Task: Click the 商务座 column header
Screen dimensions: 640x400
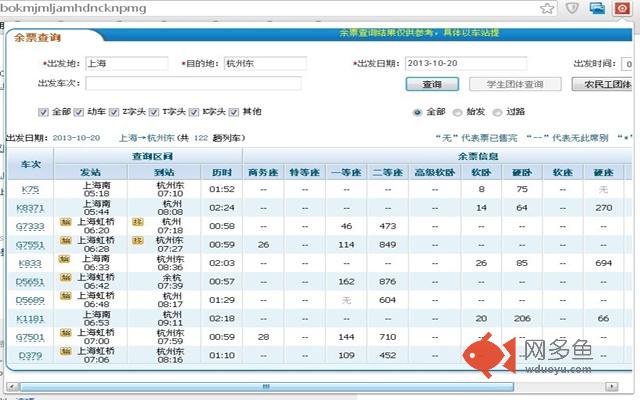Action: pyautogui.click(x=263, y=172)
